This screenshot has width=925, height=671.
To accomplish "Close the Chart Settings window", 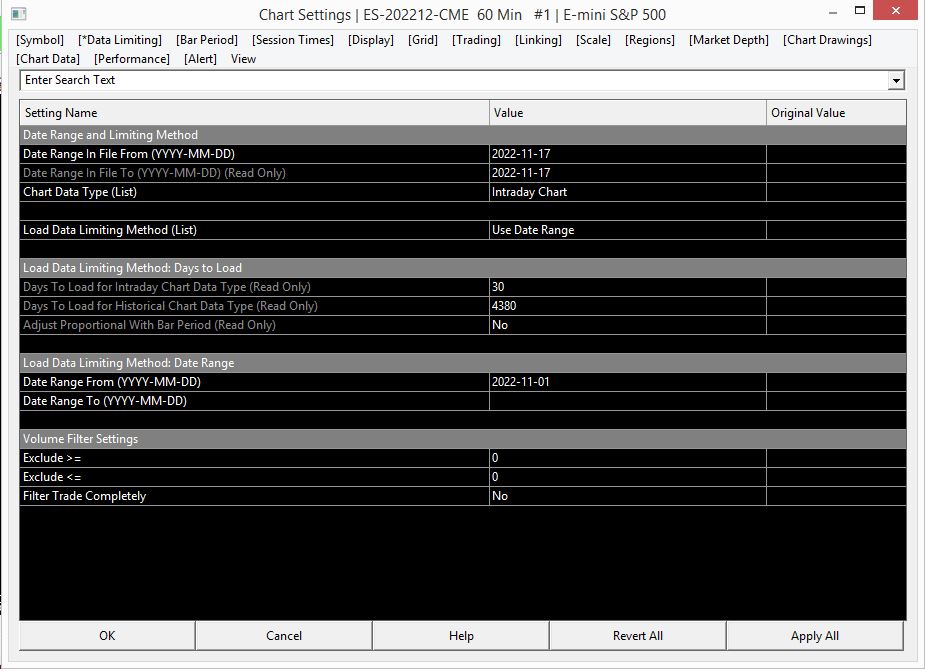I will pos(895,11).
